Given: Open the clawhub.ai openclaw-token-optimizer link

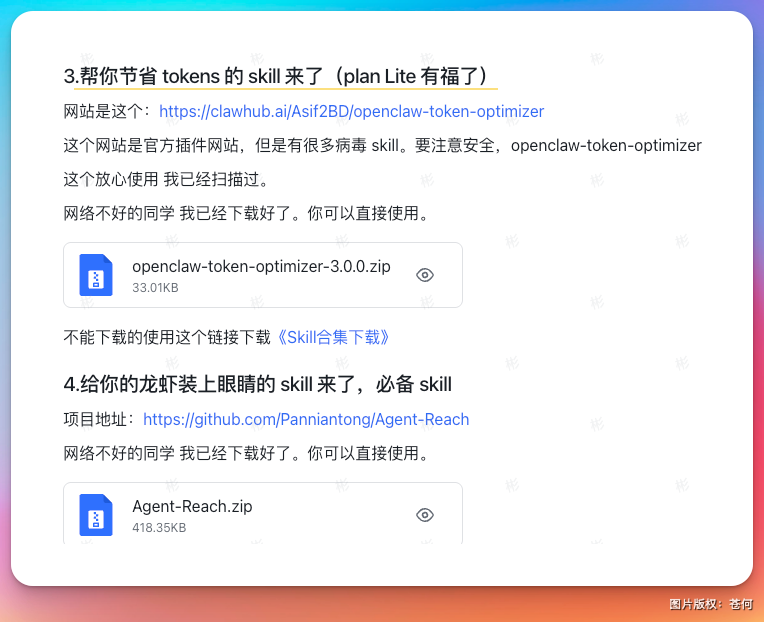Looking at the screenshot, I should click(351, 112).
